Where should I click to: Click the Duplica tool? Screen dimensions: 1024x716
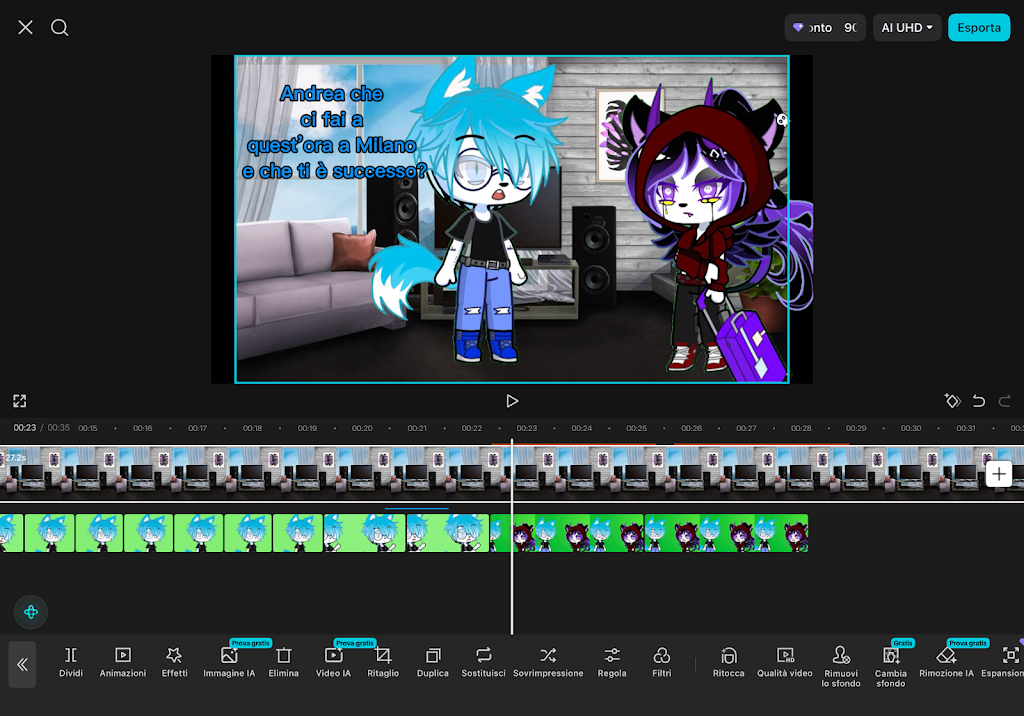[x=432, y=662]
